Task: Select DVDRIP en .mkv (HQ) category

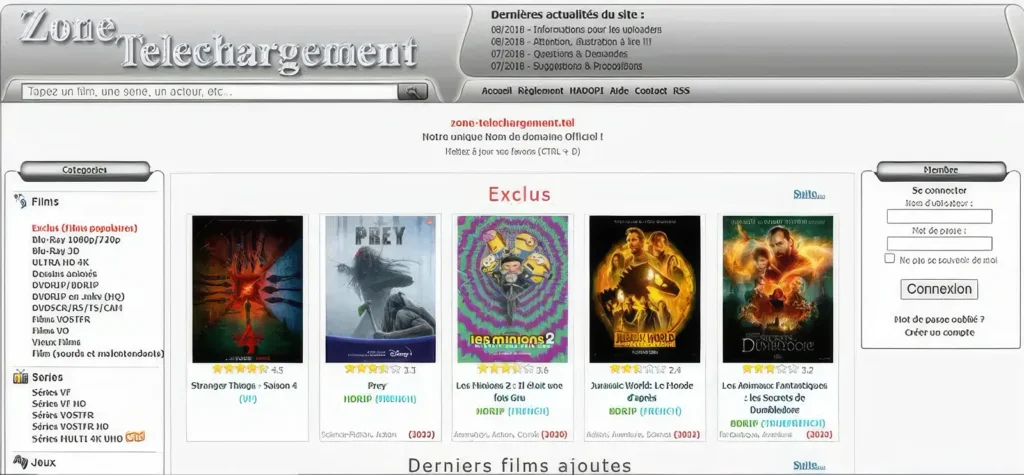Action: pyautogui.click(x=78, y=296)
